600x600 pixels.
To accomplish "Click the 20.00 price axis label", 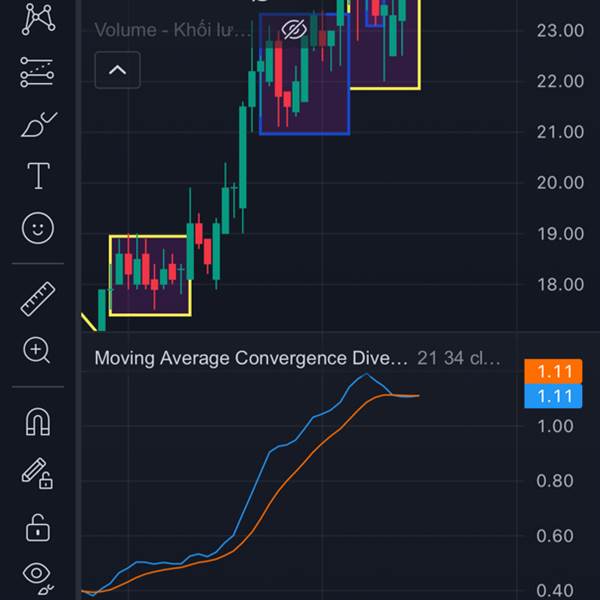I will tap(560, 183).
